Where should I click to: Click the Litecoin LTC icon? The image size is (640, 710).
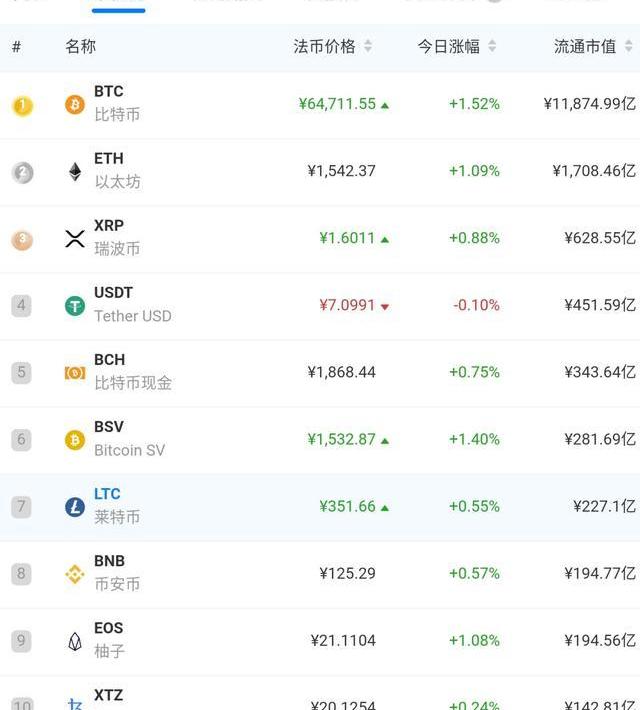point(75,507)
